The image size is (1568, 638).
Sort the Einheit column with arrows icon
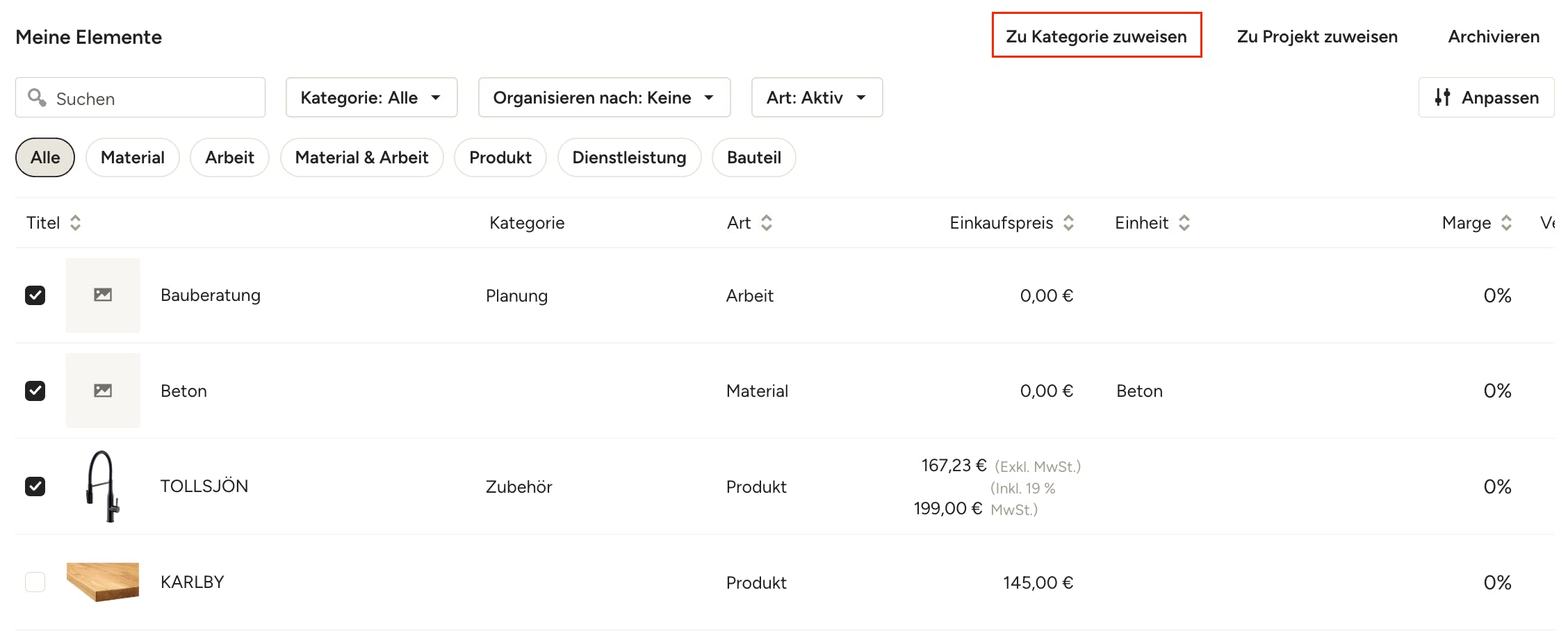1184,223
